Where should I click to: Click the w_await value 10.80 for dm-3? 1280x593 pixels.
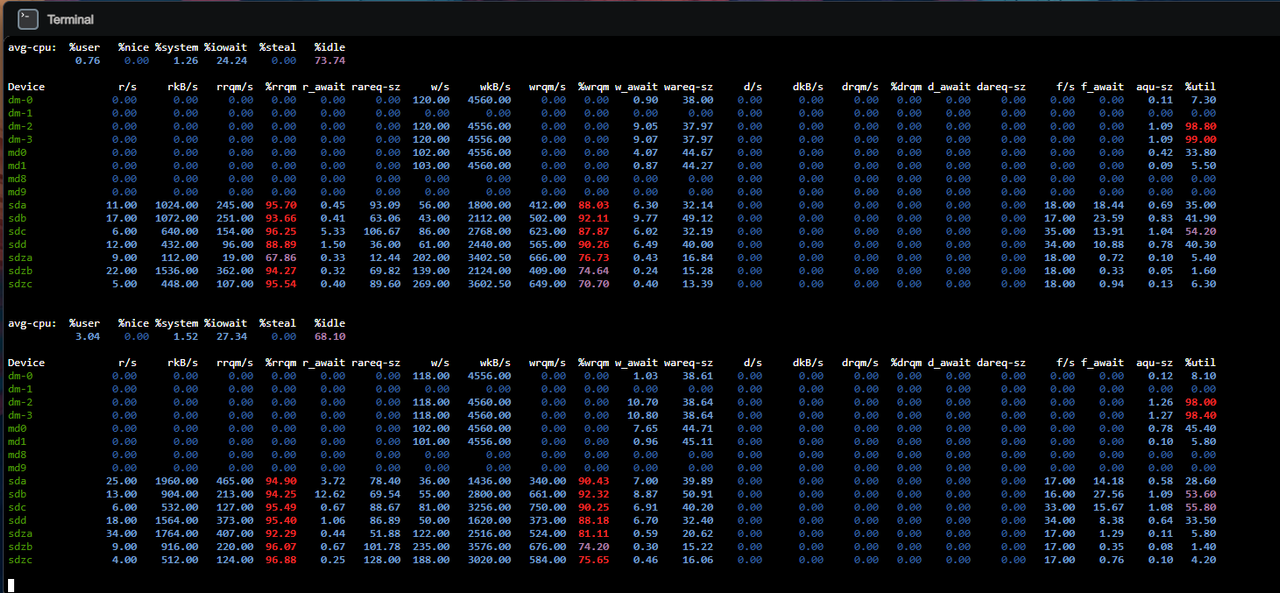642,415
